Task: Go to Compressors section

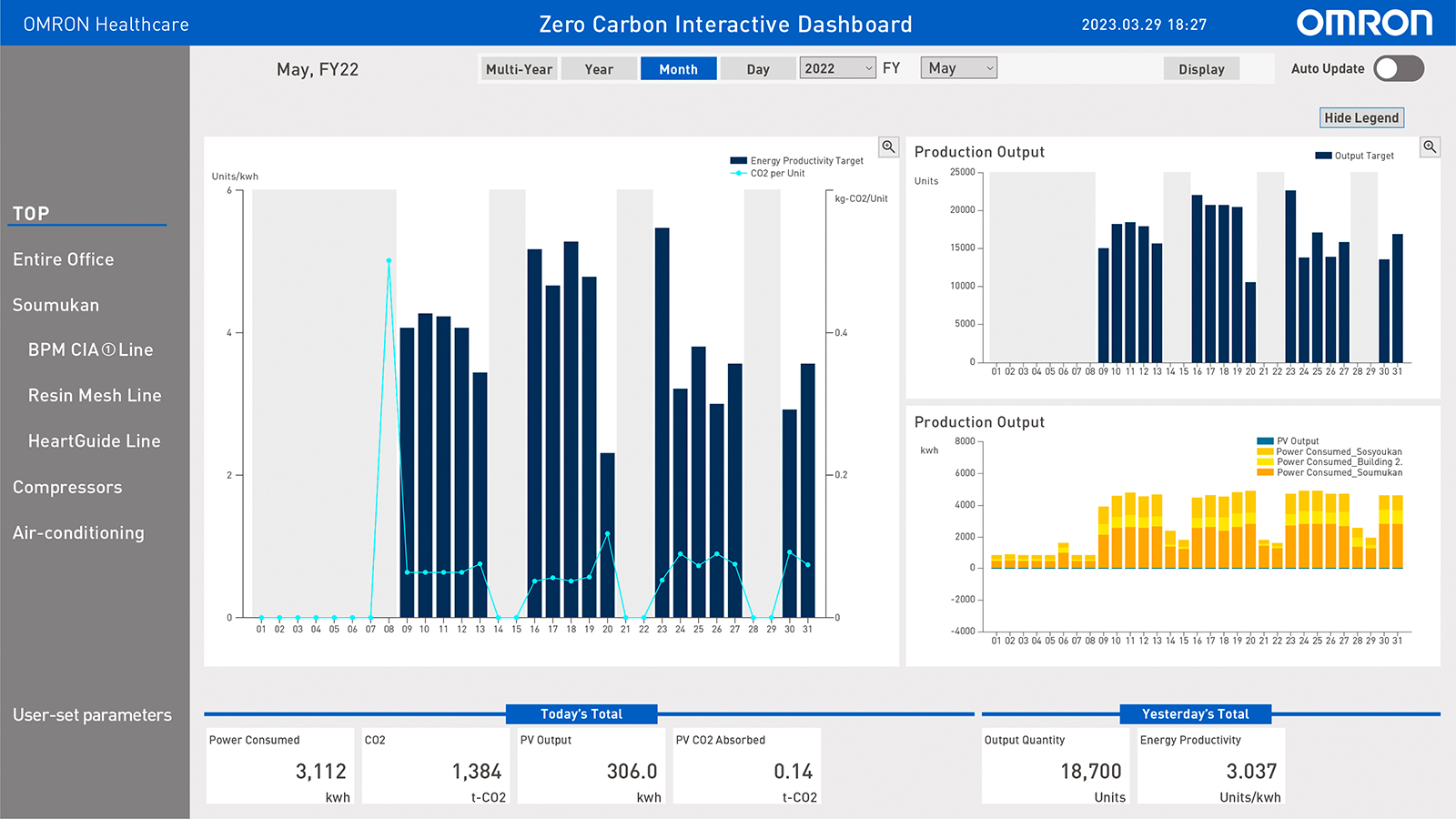Action: coord(67,487)
